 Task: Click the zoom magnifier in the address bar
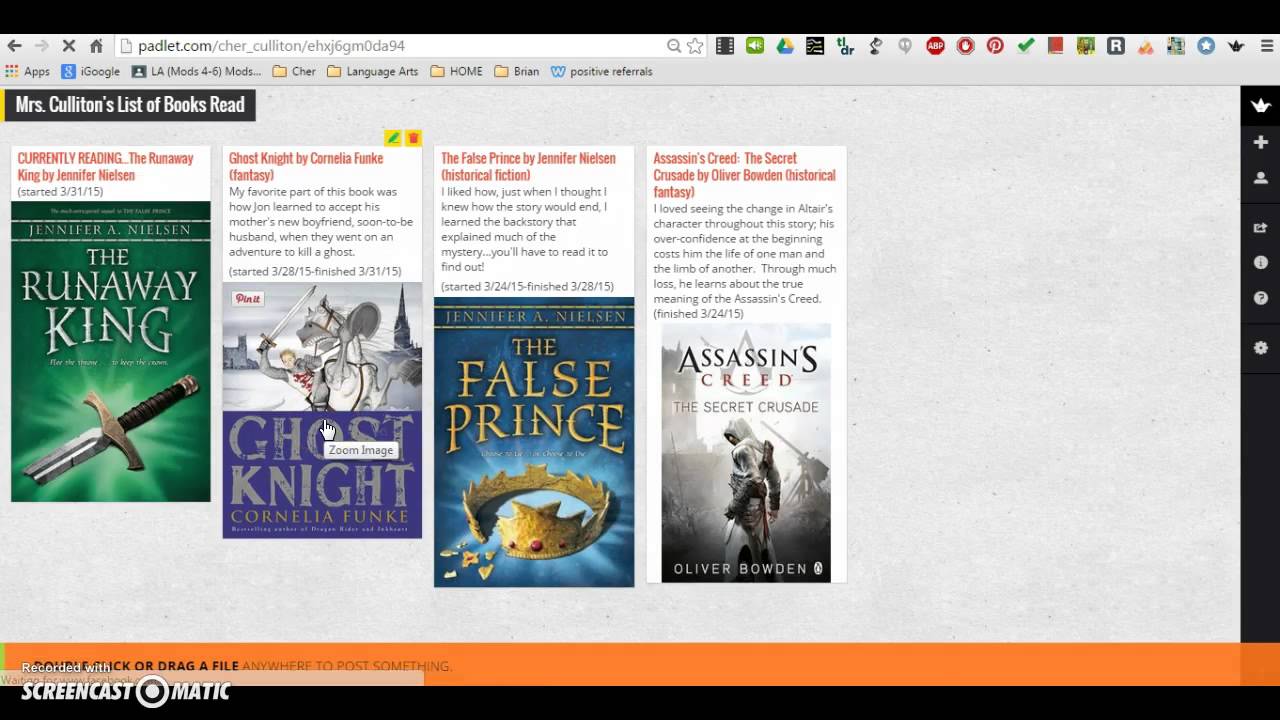[x=674, y=46]
